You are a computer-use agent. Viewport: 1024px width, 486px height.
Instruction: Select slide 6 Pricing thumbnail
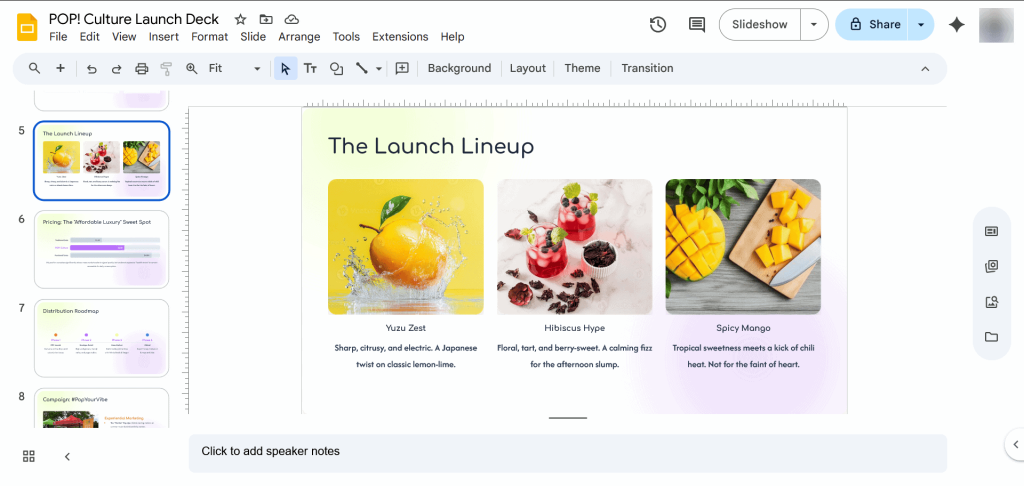[x=102, y=249]
